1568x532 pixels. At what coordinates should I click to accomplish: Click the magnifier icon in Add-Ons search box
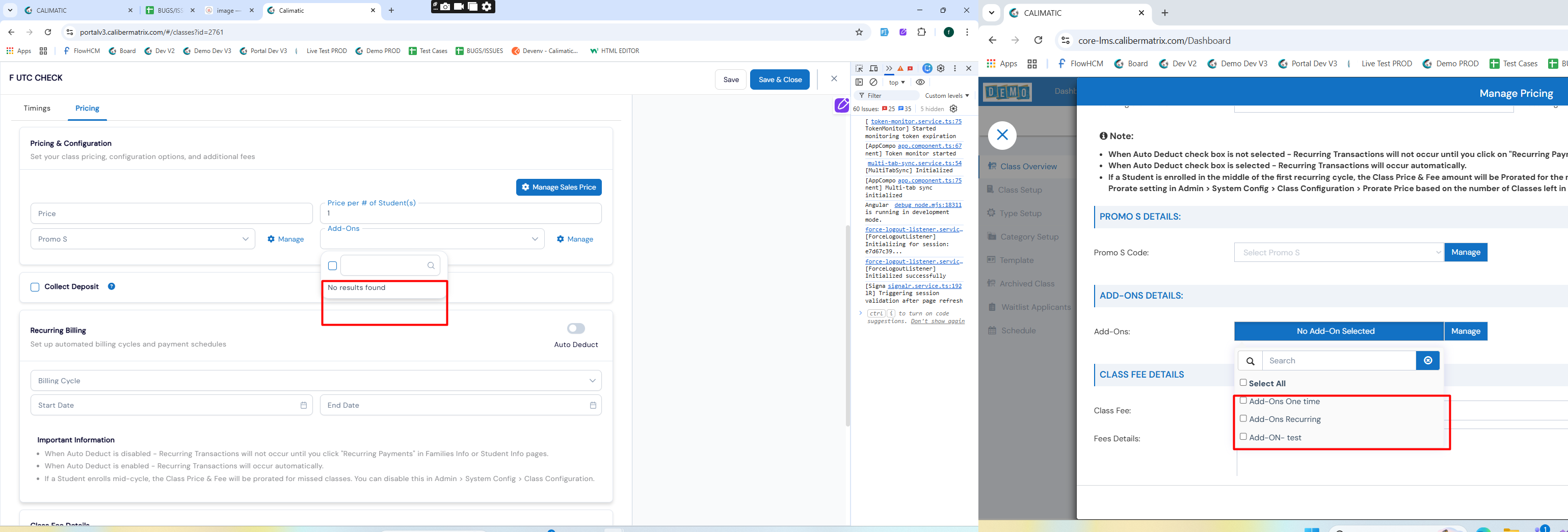pos(431,266)
